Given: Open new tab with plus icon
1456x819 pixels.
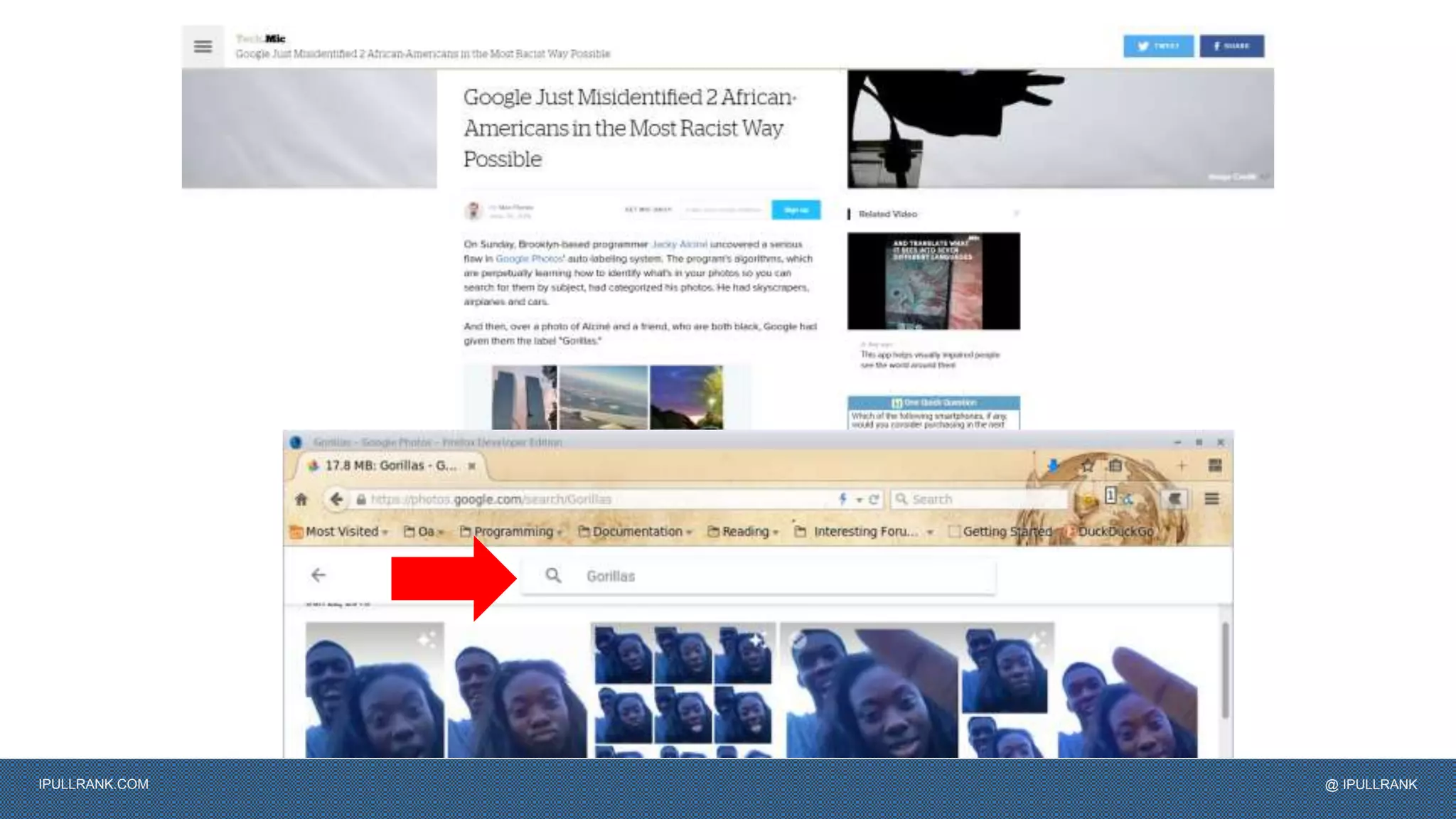Looking at the screenshot, I should click(x=1182, y=466).
